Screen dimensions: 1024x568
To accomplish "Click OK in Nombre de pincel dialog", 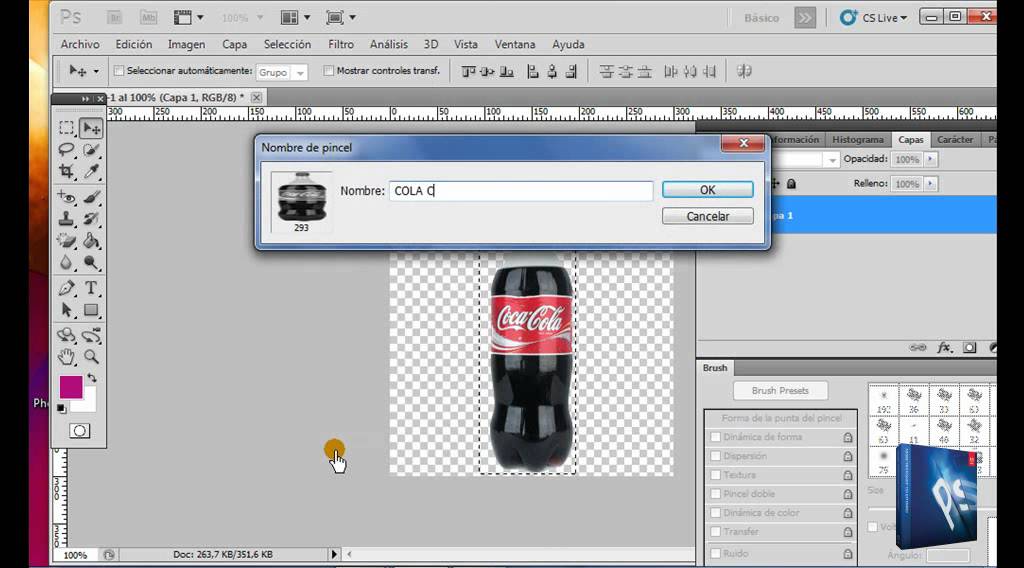I will tap(708, 189).
